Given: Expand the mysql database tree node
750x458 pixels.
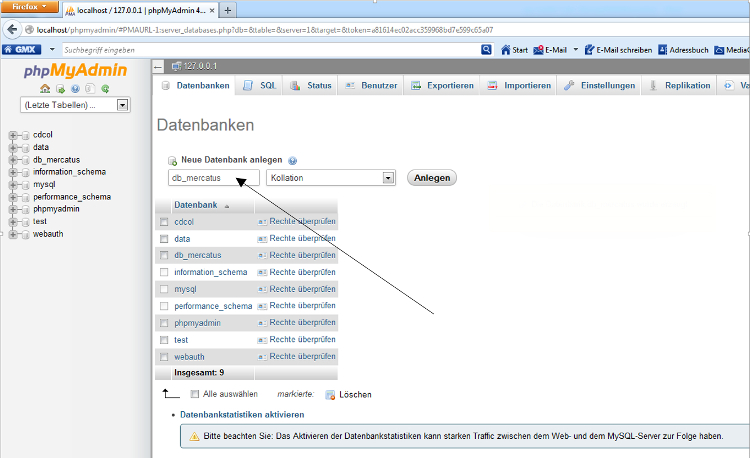Looking at the screenshot, I should pyautogui.click(x=13, y=184).
